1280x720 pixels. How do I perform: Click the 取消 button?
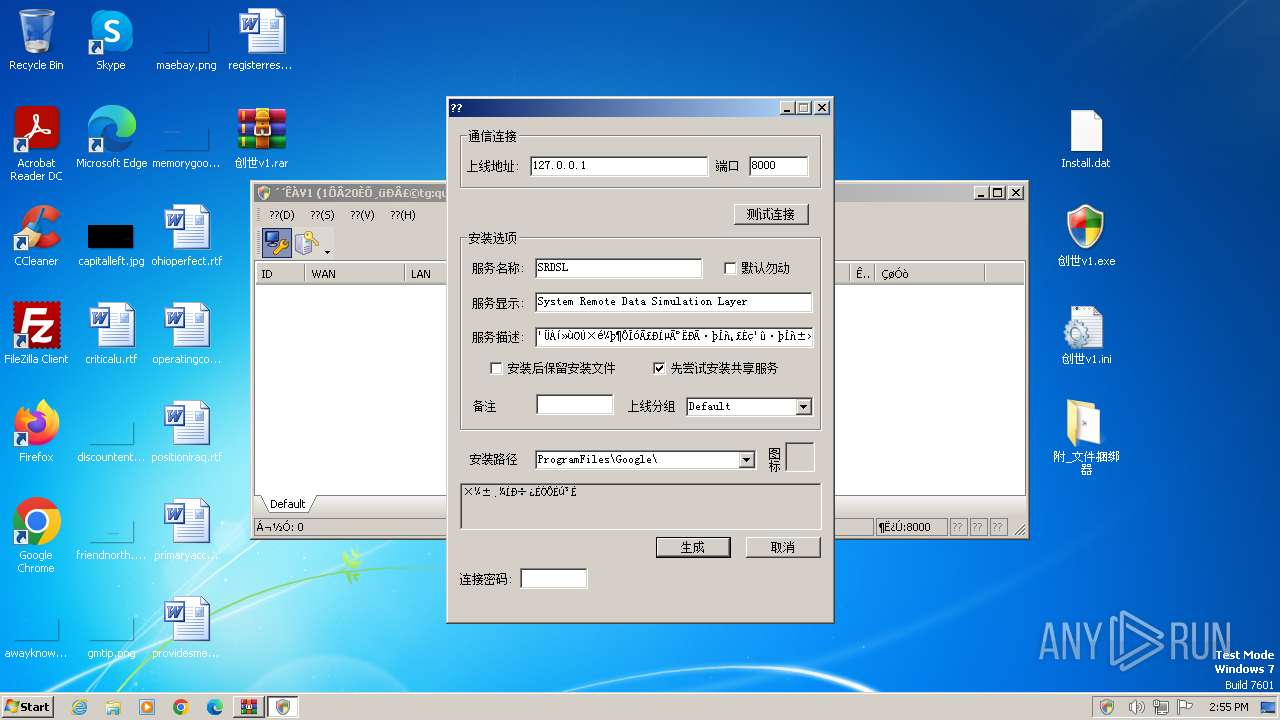click(x=783, y=547)
